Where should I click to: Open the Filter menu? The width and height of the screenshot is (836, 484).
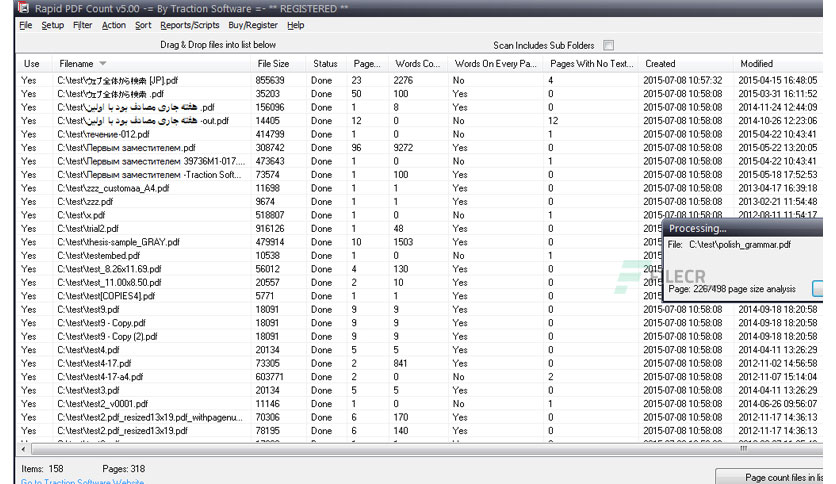pyautogui.click(x=83, y=25)
